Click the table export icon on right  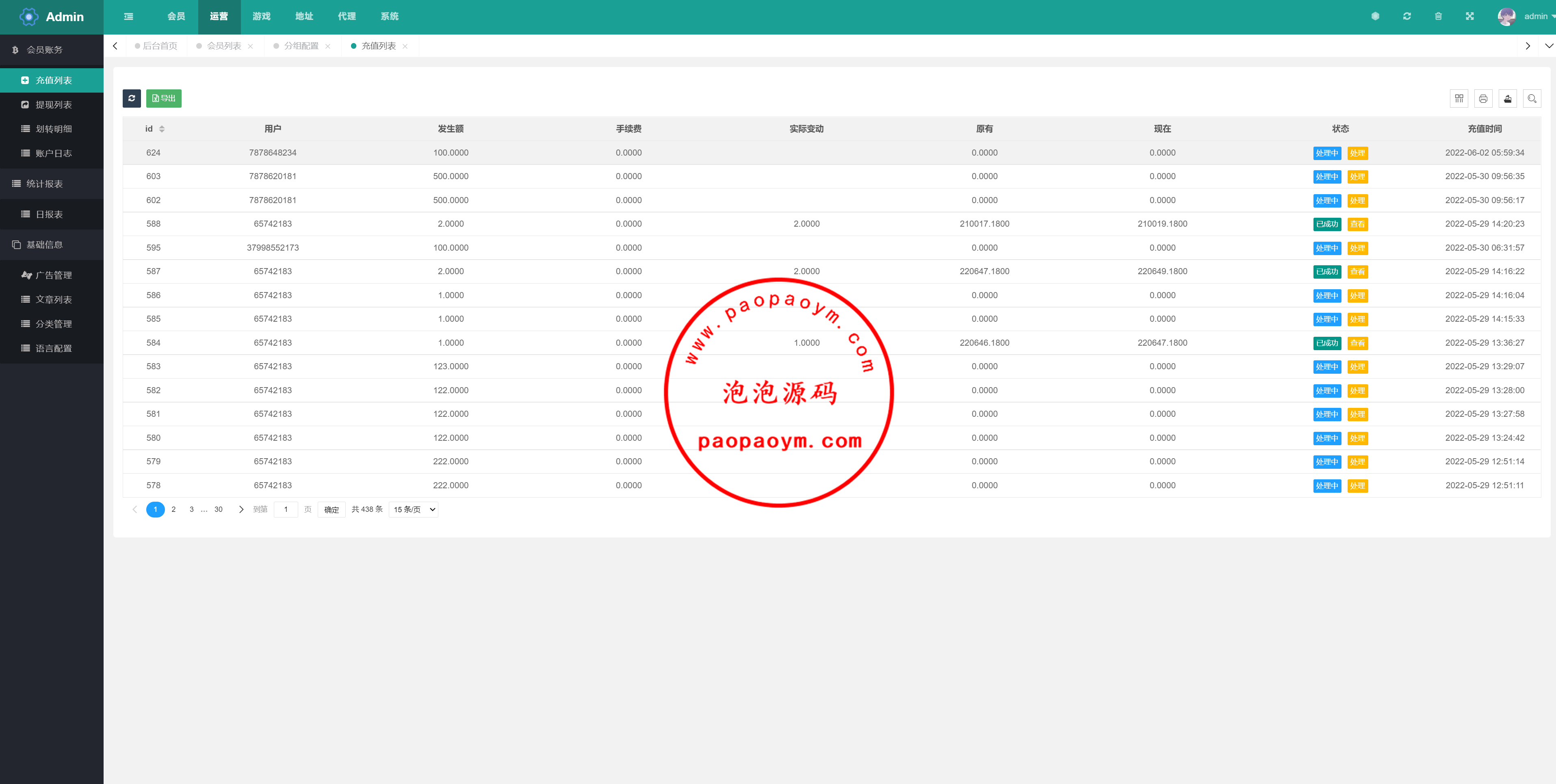(1507, 98)
